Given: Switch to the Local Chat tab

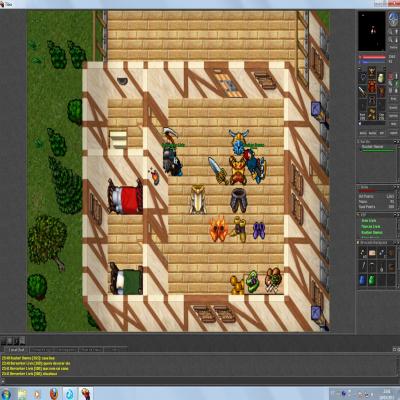Looking at the screenshot, I should (x=16, y=350).
